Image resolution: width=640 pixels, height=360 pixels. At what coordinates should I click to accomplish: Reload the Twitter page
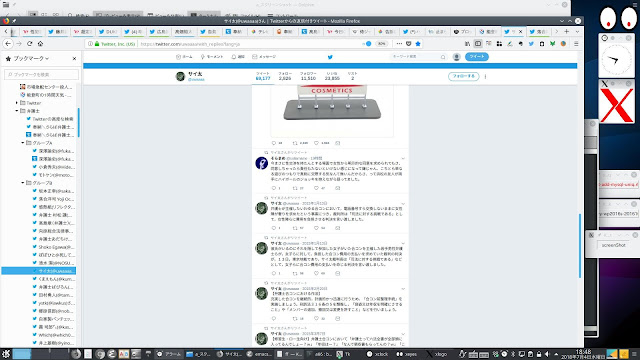tap(29, 44)
